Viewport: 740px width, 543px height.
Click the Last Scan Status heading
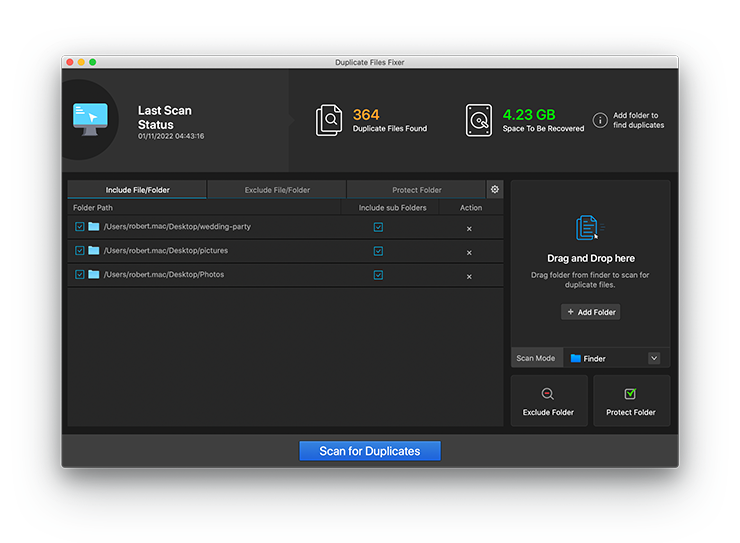(165, 117)
